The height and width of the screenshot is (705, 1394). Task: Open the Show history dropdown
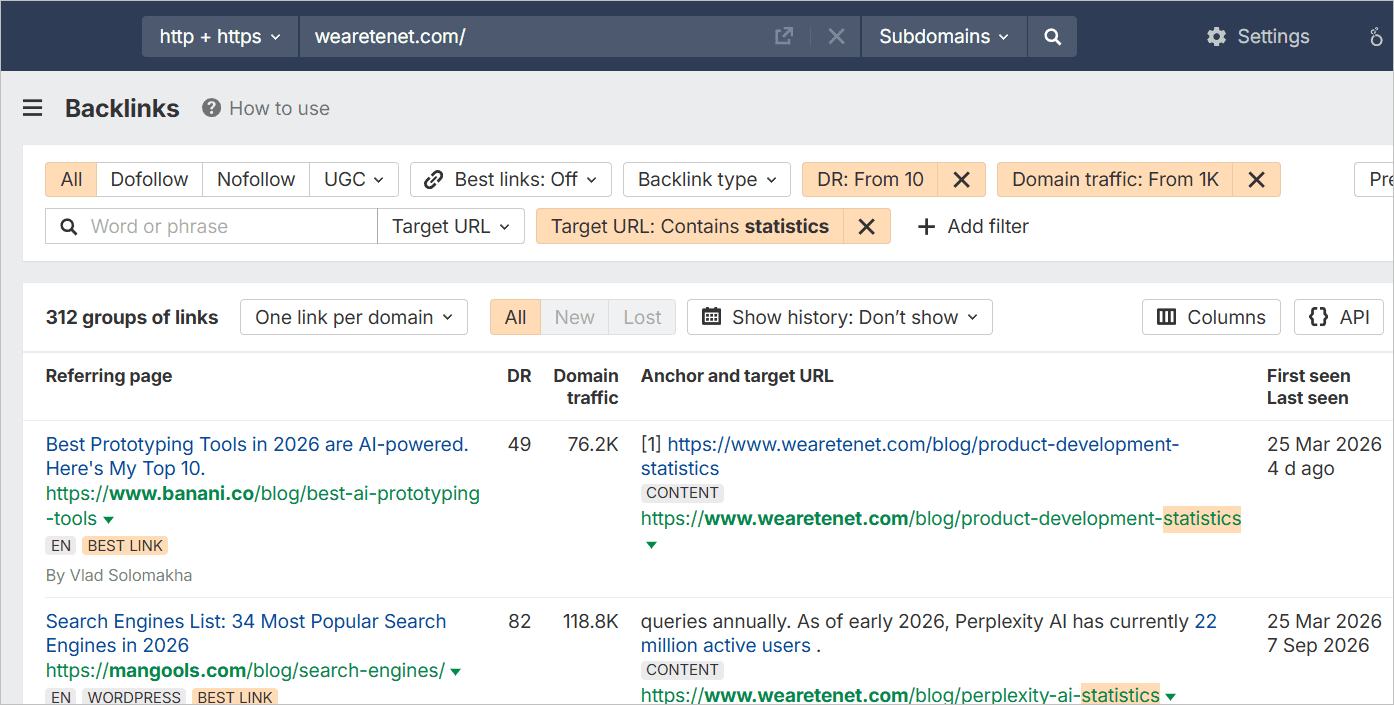click(840, 317)
